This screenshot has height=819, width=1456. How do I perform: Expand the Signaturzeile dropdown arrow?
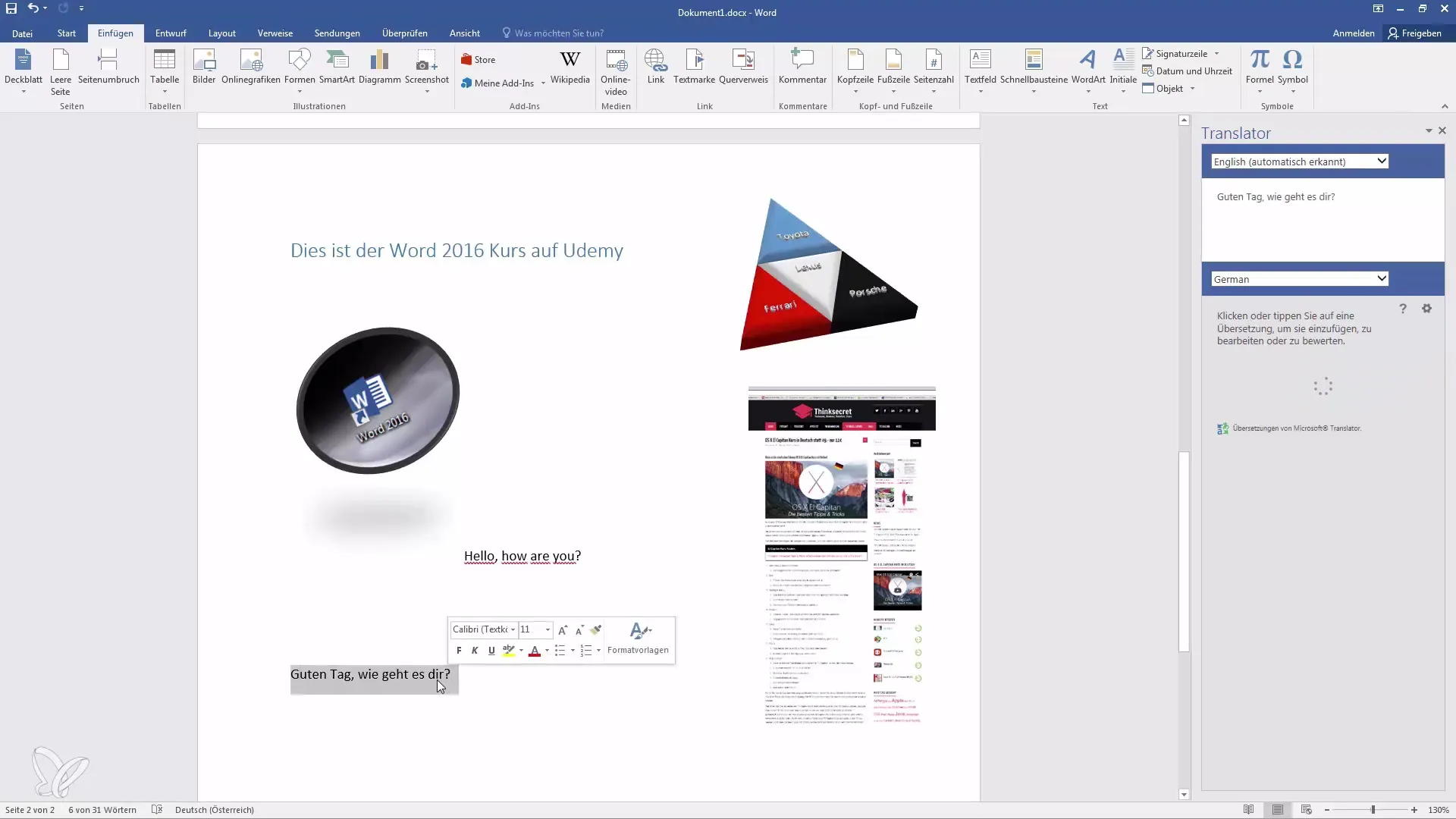coord(1217,54)
